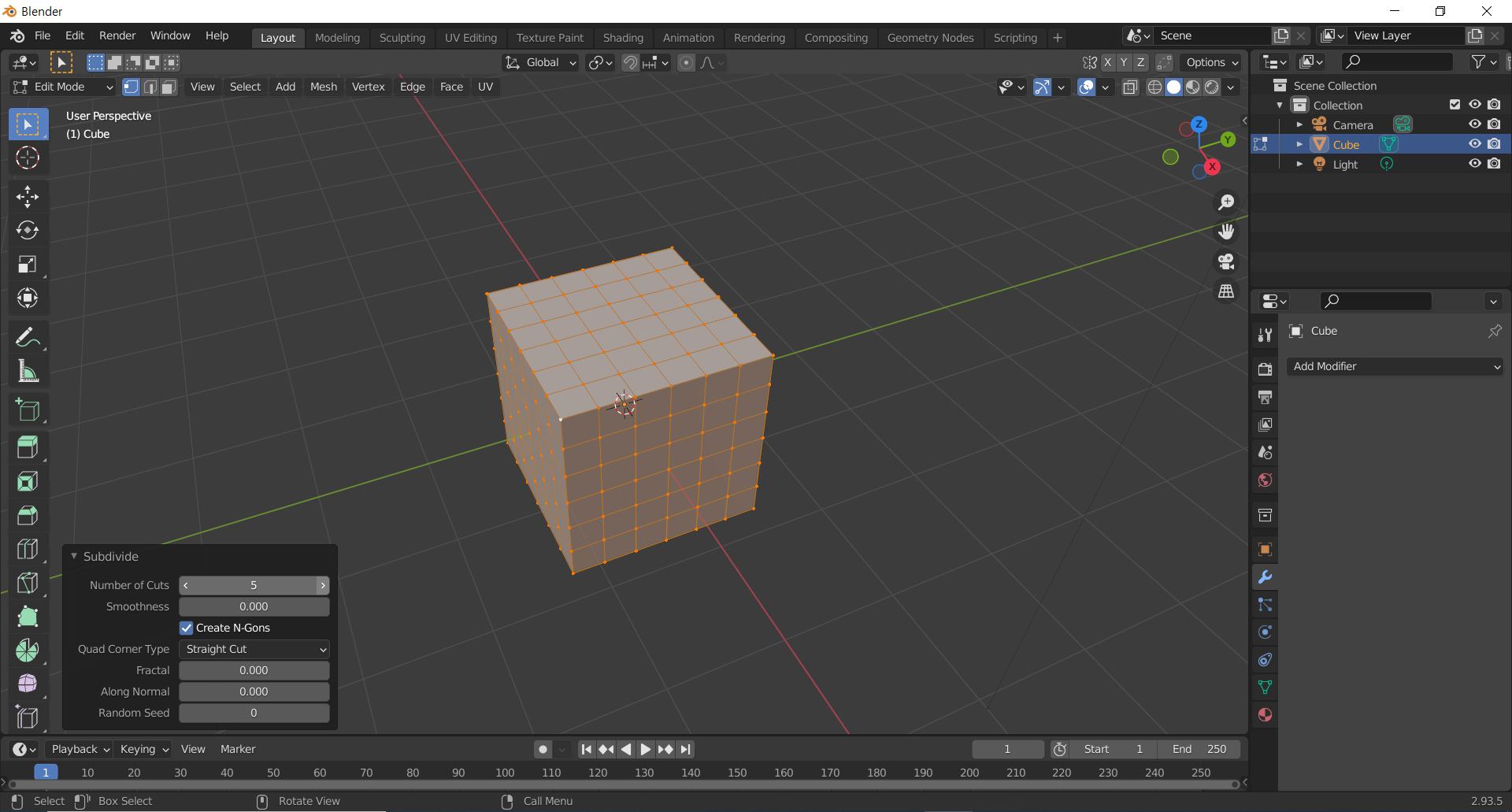Open World Properties tab icon

1265,480
